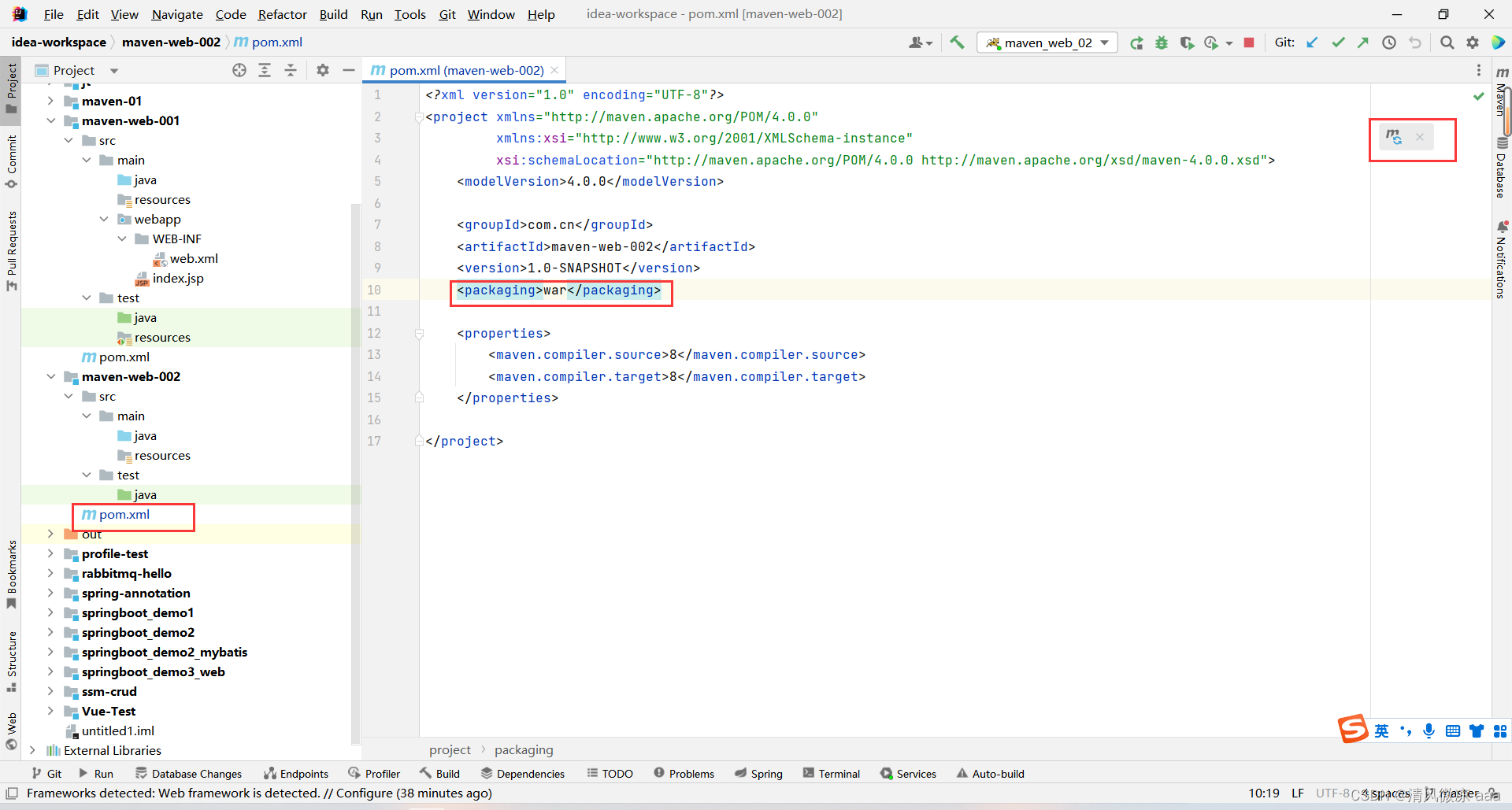Collapse the webapp folder

[x=104, y=219]
